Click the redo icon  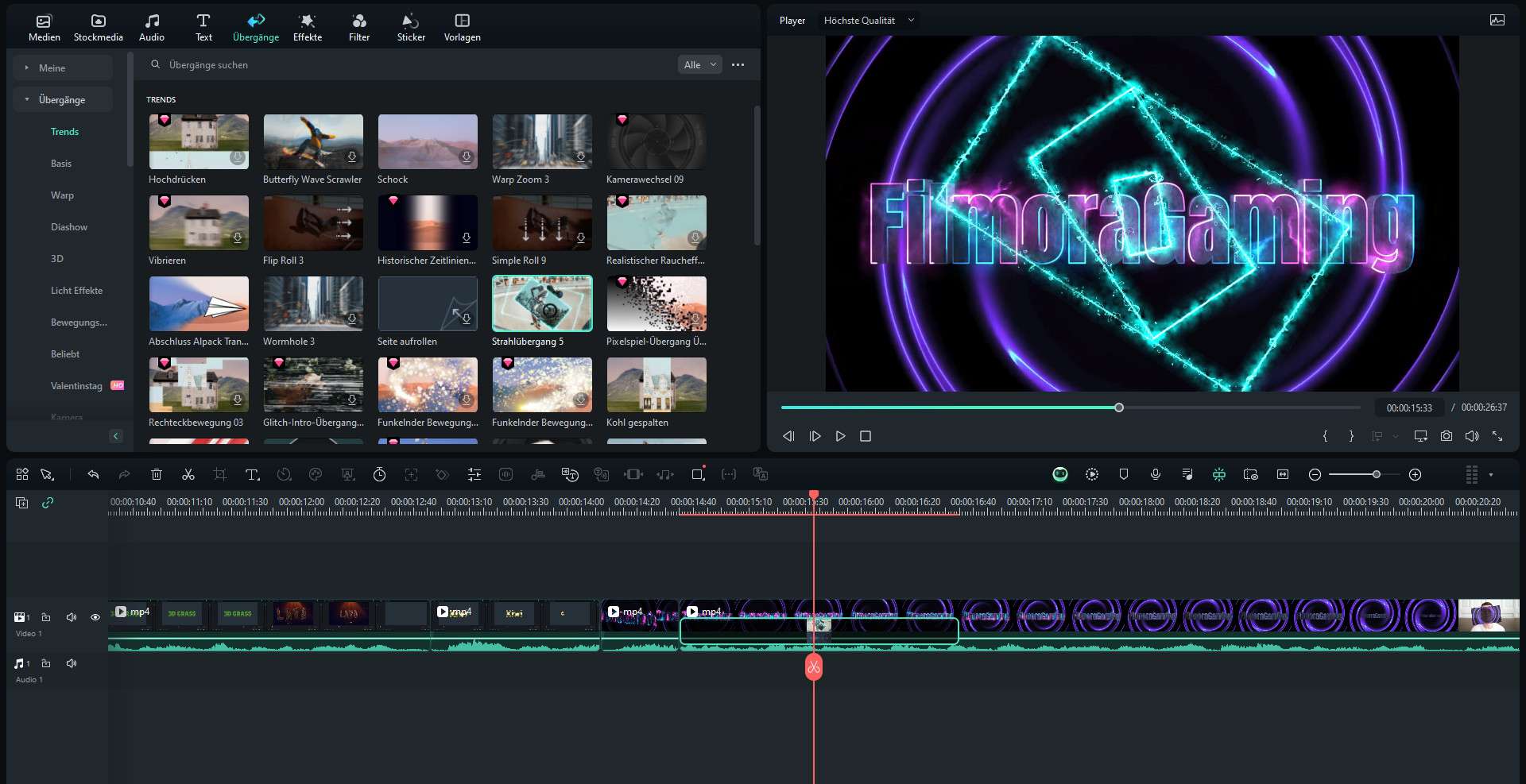tap(124, 474)
